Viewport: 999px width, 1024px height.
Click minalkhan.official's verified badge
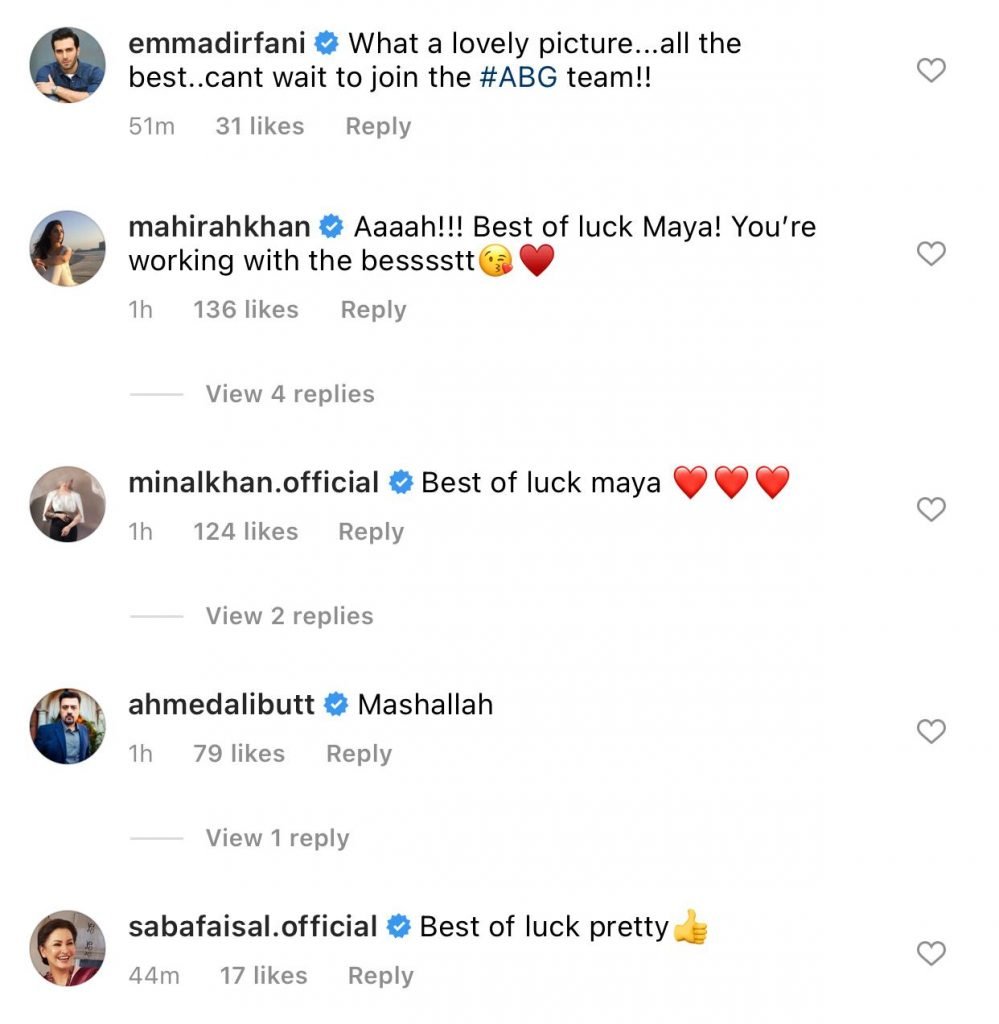pos(401,482)
